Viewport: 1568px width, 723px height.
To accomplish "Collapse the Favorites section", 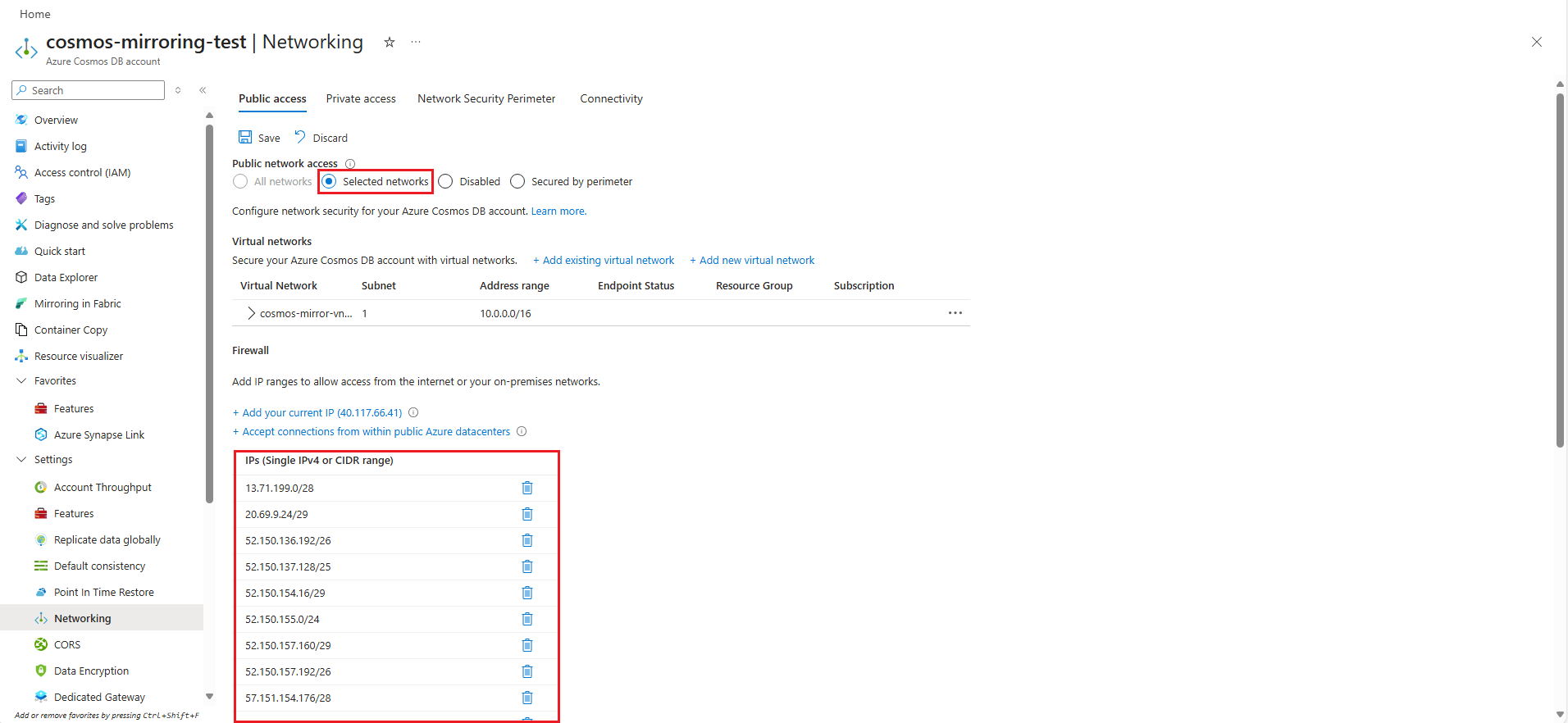I will click(21, 380).
